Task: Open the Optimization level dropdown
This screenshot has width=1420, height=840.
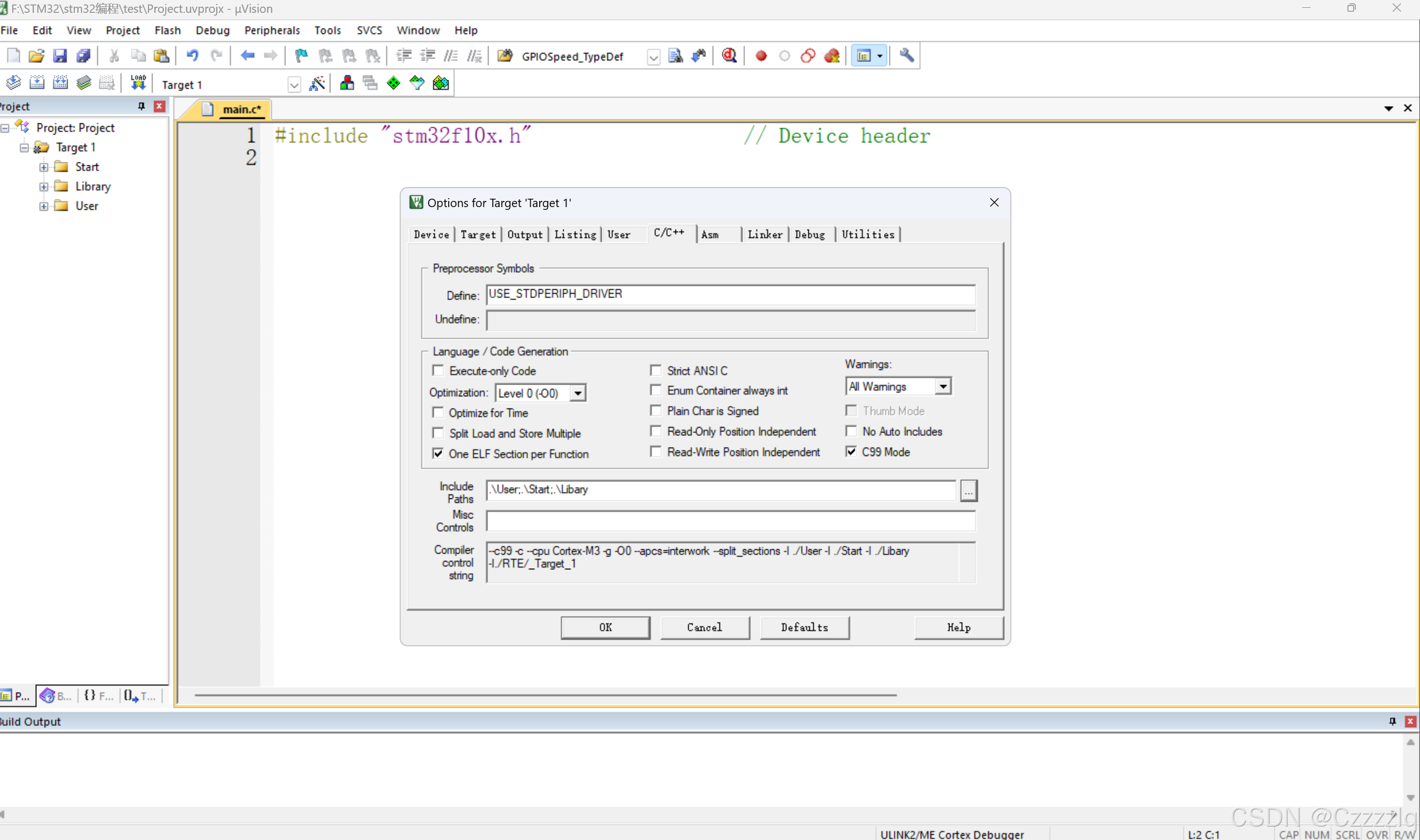Action: click(577, 393)
